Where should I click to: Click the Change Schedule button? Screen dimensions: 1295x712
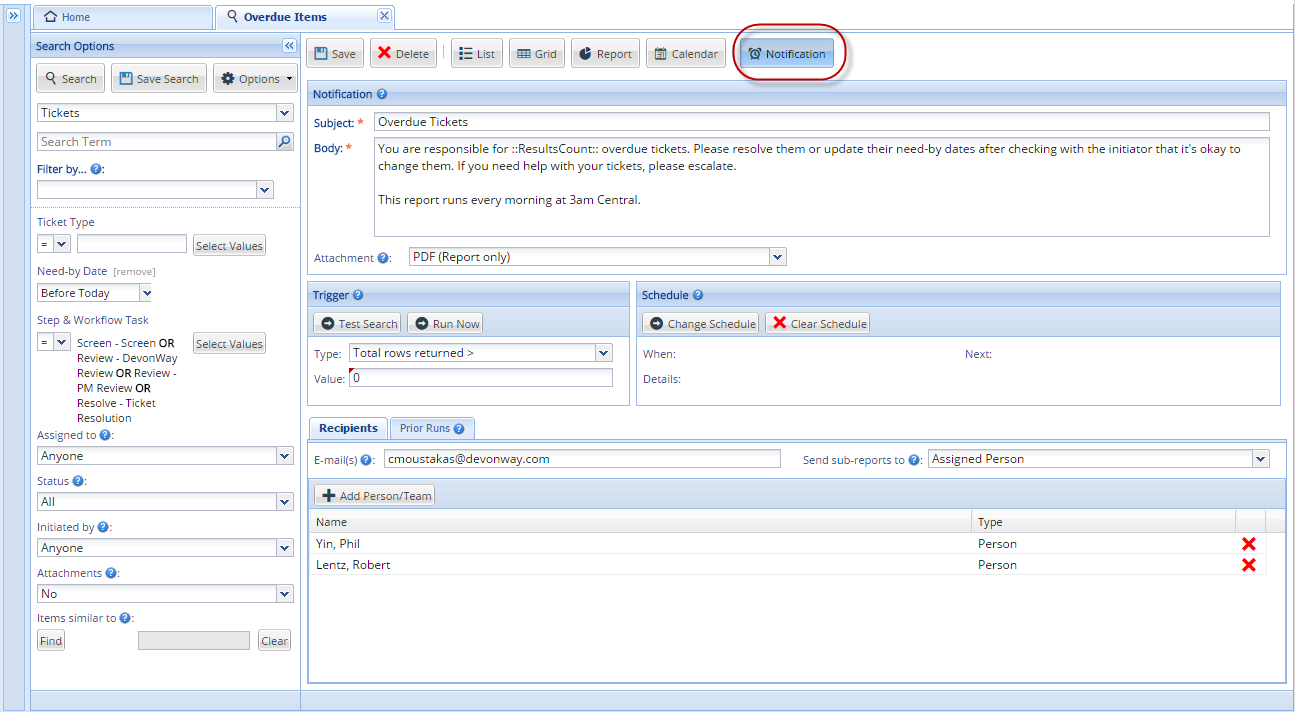tap(700, 324)
